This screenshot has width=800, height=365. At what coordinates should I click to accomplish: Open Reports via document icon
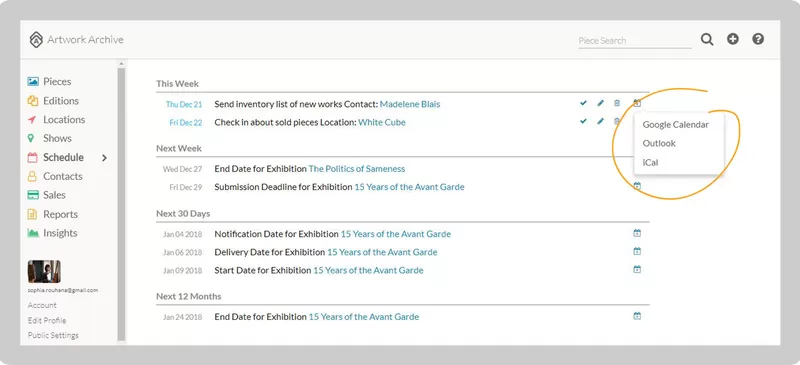coord(33,214)
